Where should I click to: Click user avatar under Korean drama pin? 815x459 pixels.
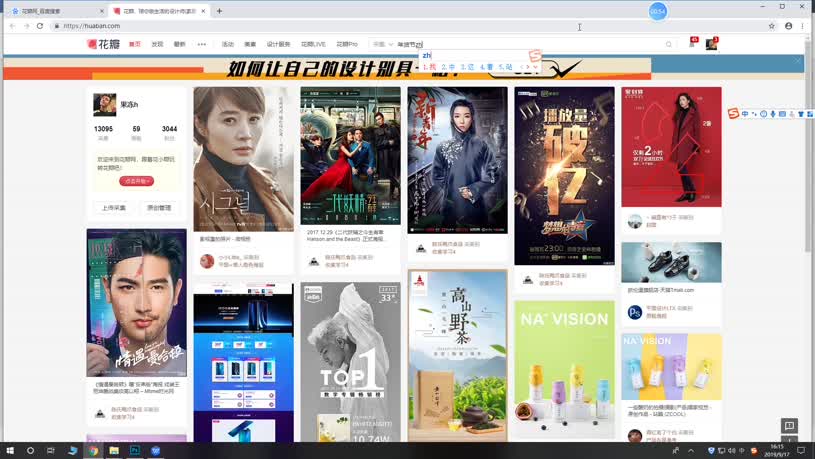pyautogui.click(x=207, y=261)
